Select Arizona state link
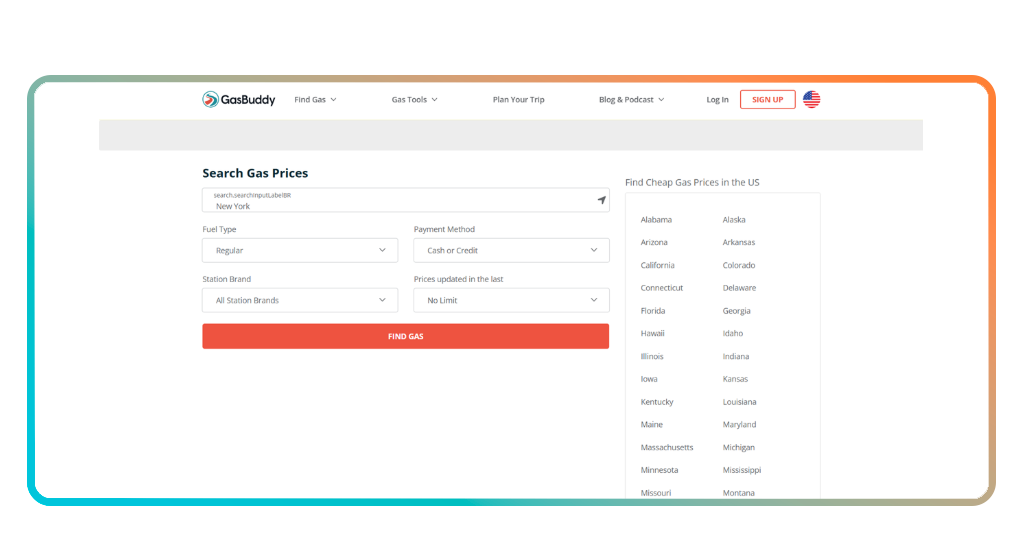 pyautogui.click(x=654, y=242)
